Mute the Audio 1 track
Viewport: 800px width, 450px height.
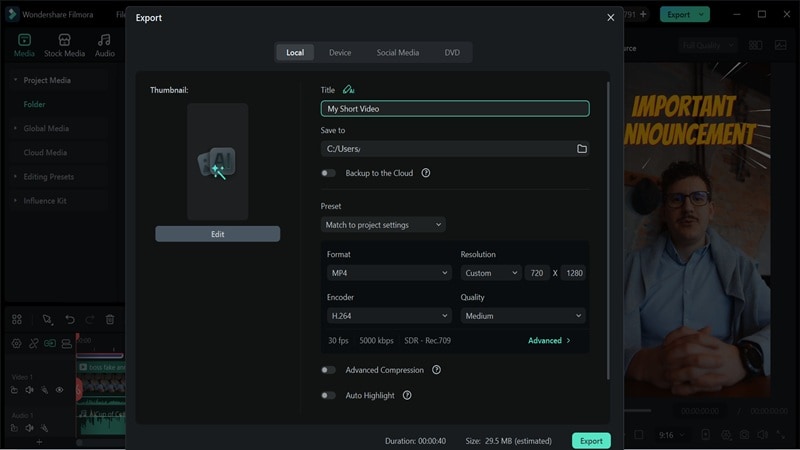coord(30,428)
